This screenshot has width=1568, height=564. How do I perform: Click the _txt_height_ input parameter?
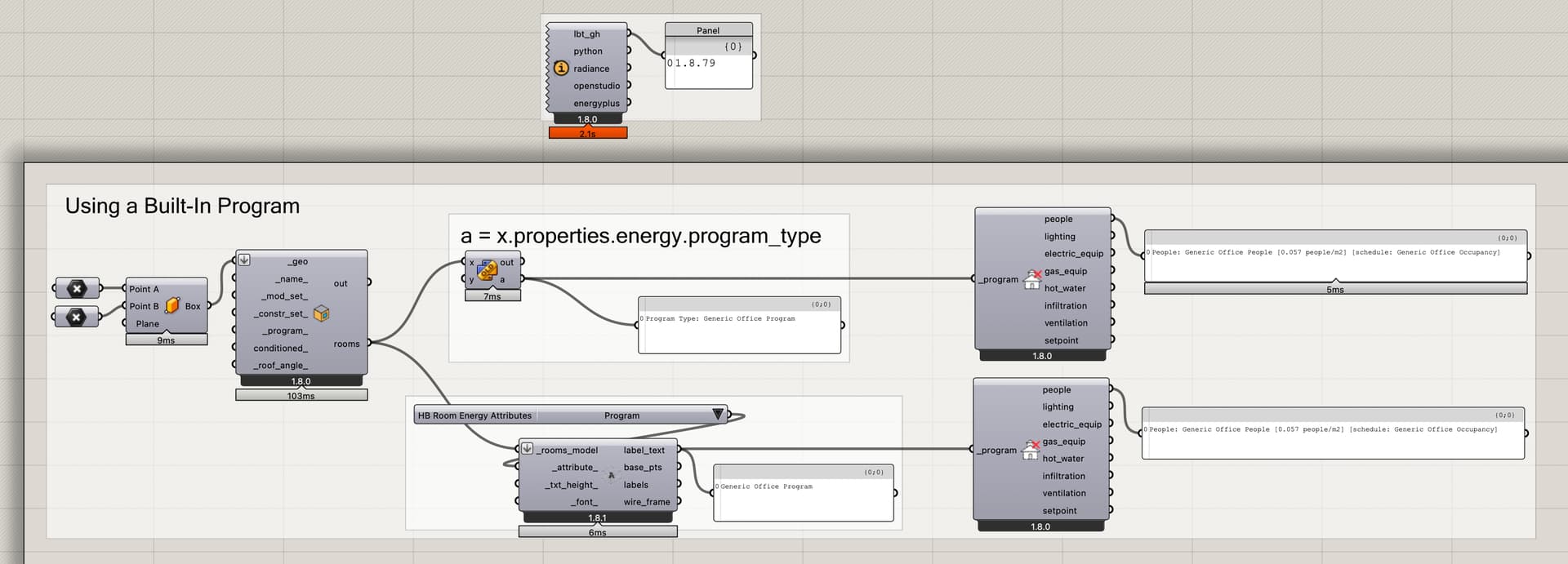pyautogui.click(x=571, y=485)
